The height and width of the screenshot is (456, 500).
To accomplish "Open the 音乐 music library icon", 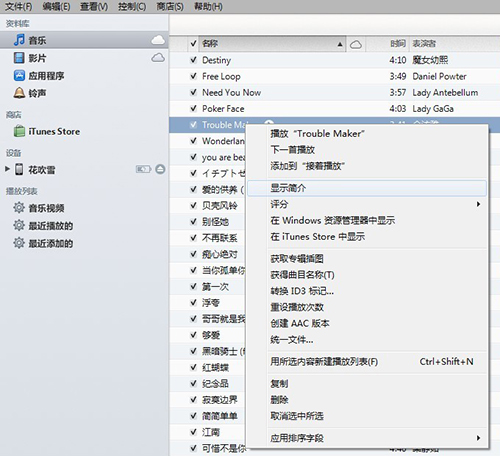I will coord(19,40).
